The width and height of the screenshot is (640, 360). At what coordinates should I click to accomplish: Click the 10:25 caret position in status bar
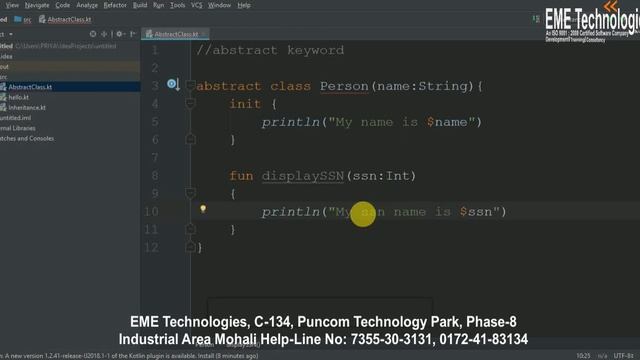pos(583,356)
